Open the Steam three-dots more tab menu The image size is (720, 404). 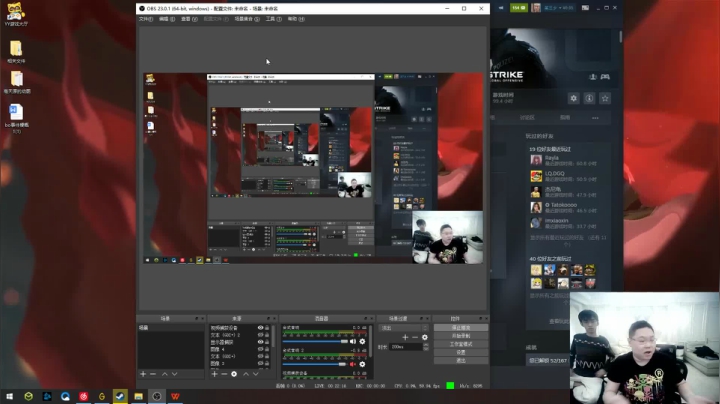(595, 118)
